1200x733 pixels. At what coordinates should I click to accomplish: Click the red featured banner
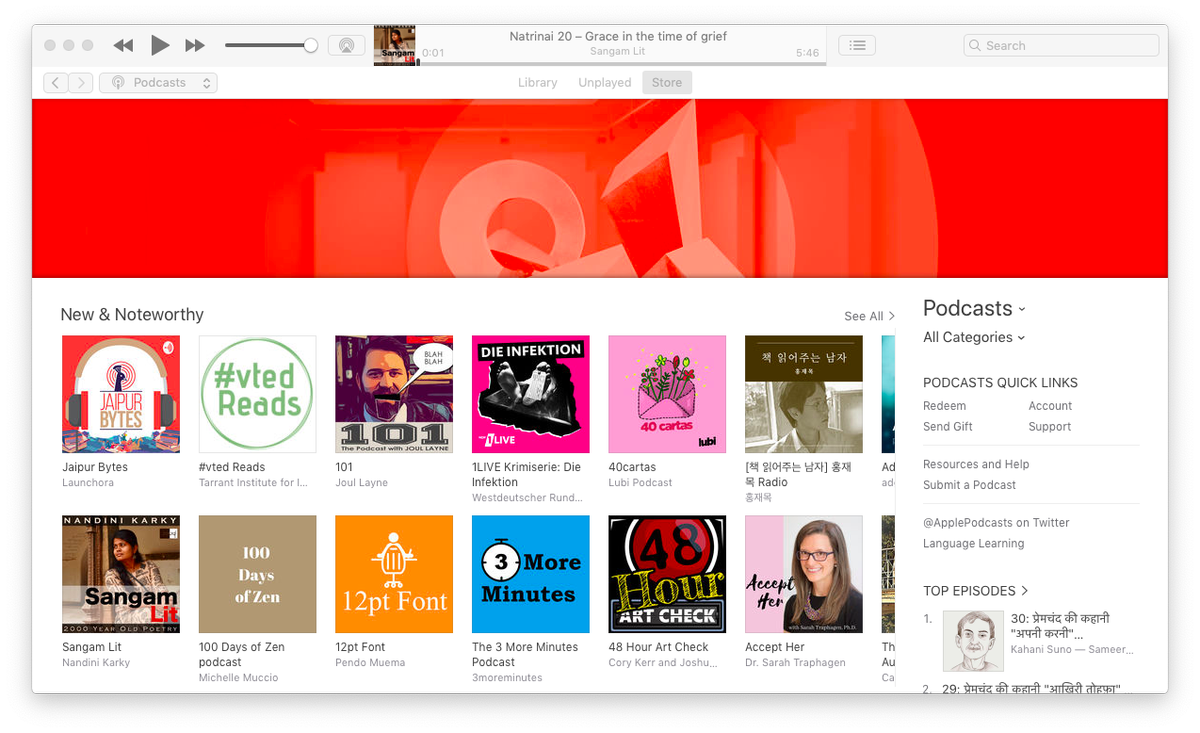(x=600, y=188)
